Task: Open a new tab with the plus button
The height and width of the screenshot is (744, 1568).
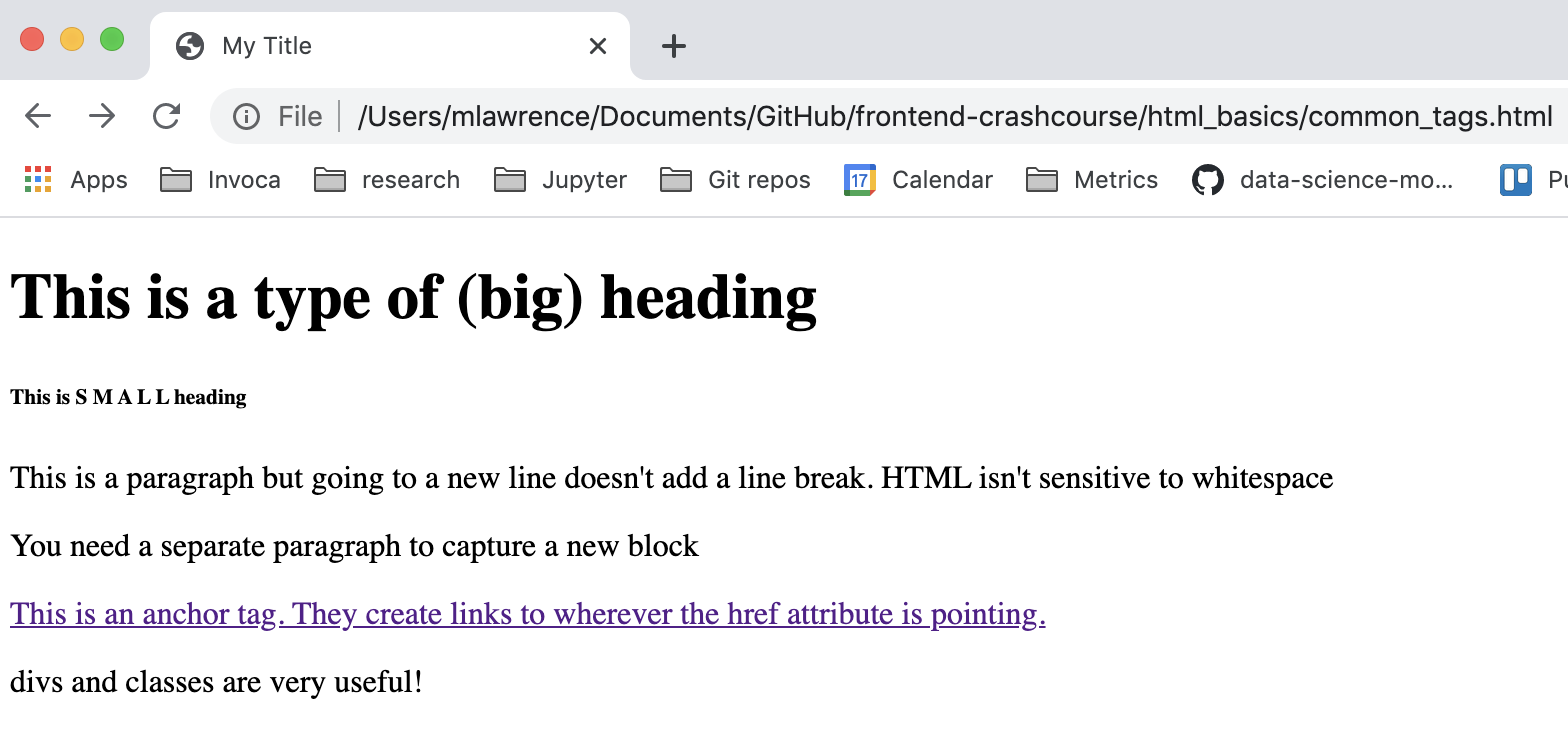Action: click(674, 46)
